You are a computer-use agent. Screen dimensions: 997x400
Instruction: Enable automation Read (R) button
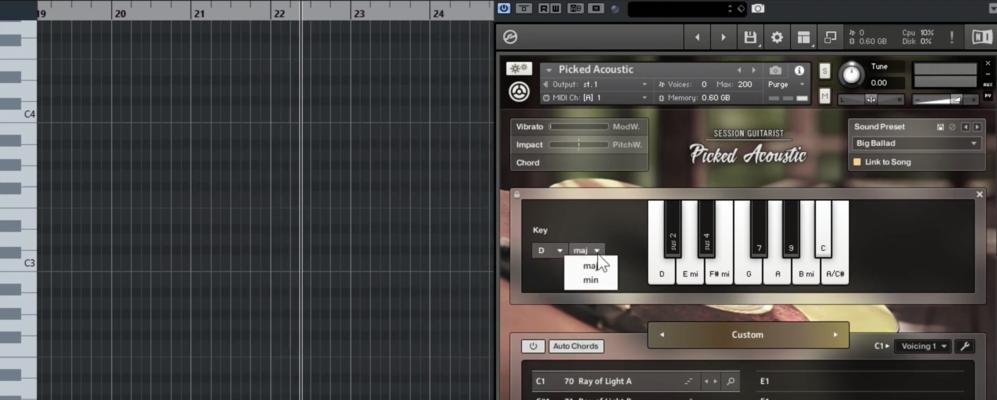544,8
